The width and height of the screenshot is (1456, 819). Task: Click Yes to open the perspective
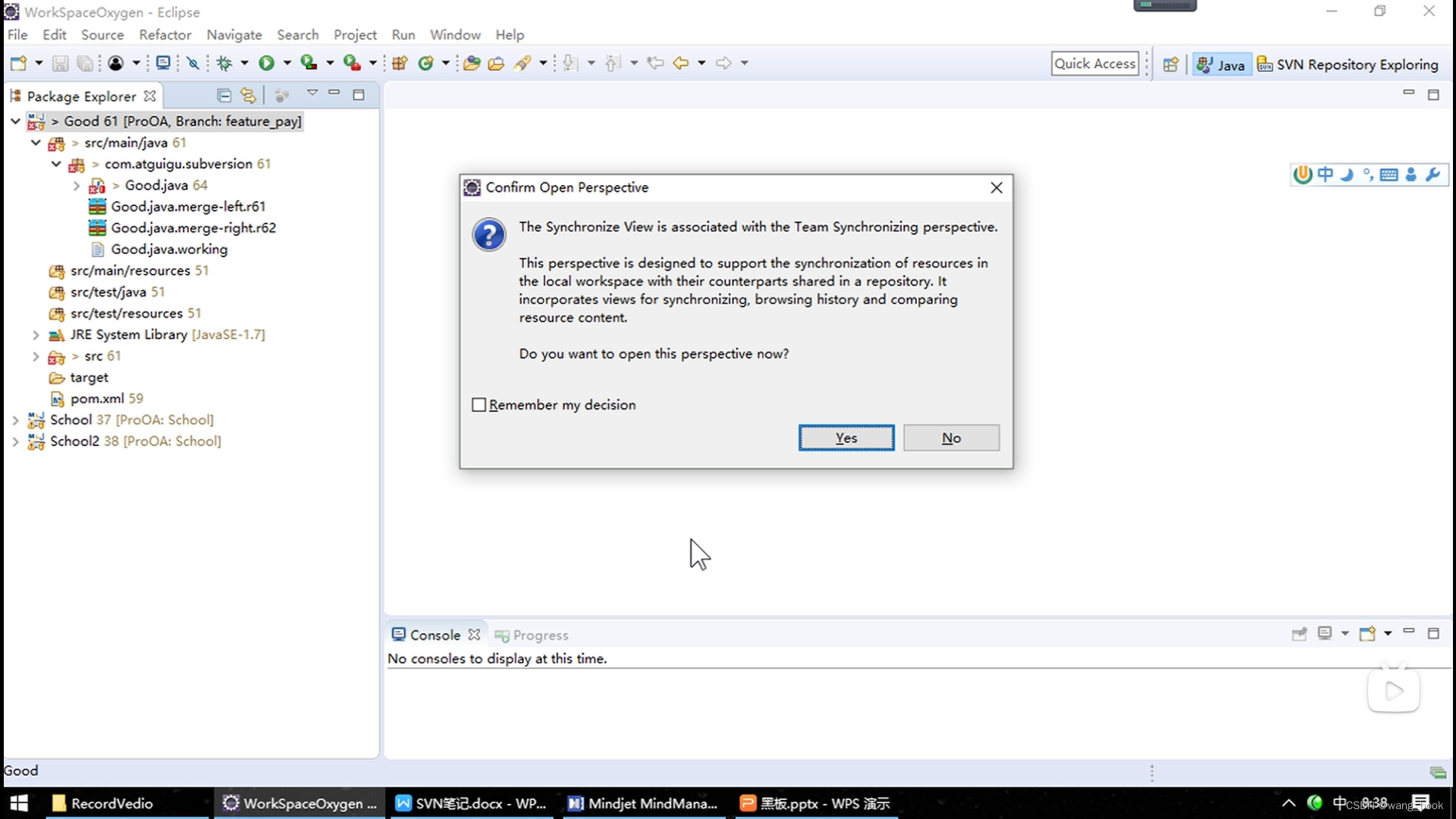(x=846, y=438)
